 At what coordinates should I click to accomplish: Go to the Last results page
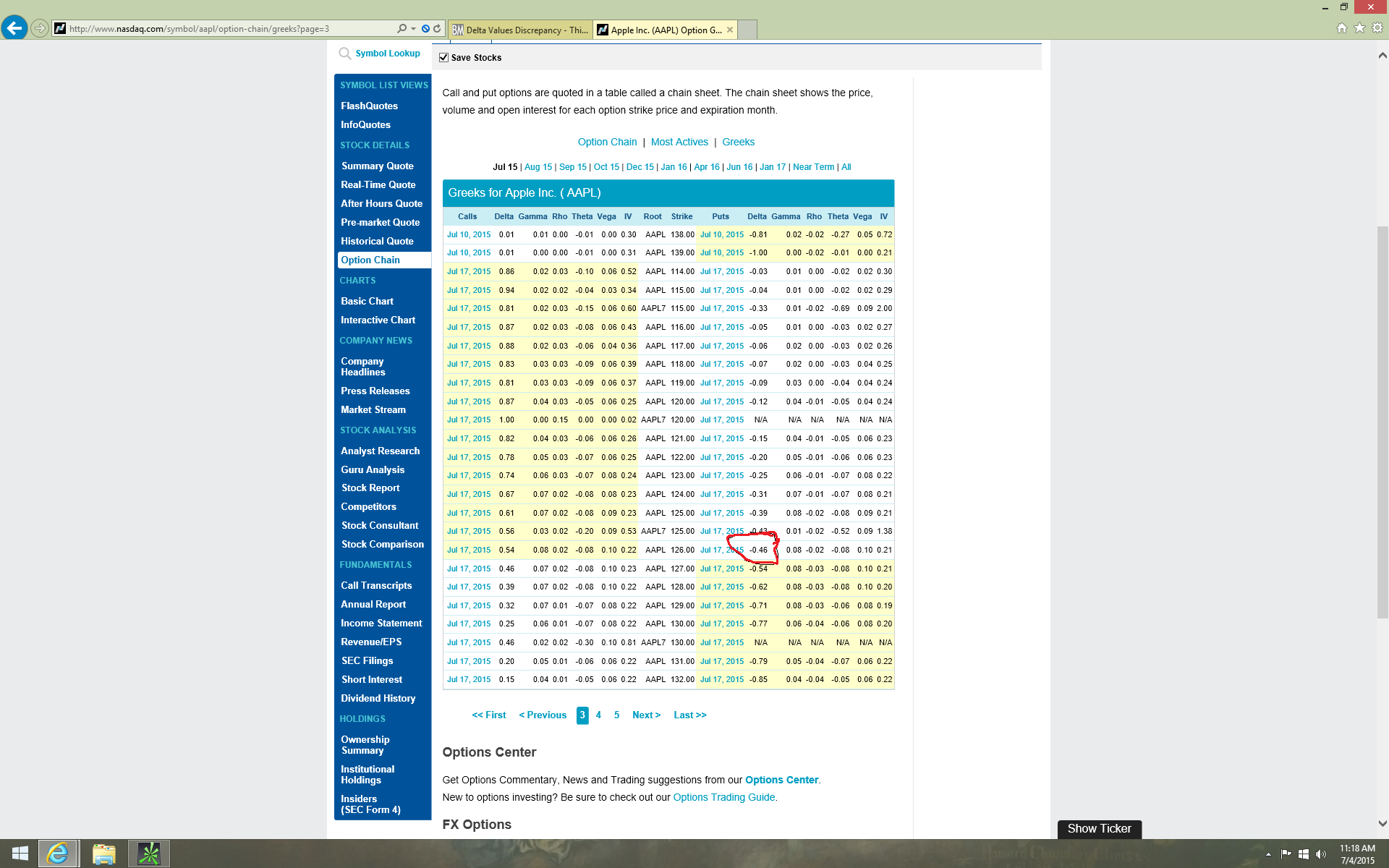tap(690, 715)
